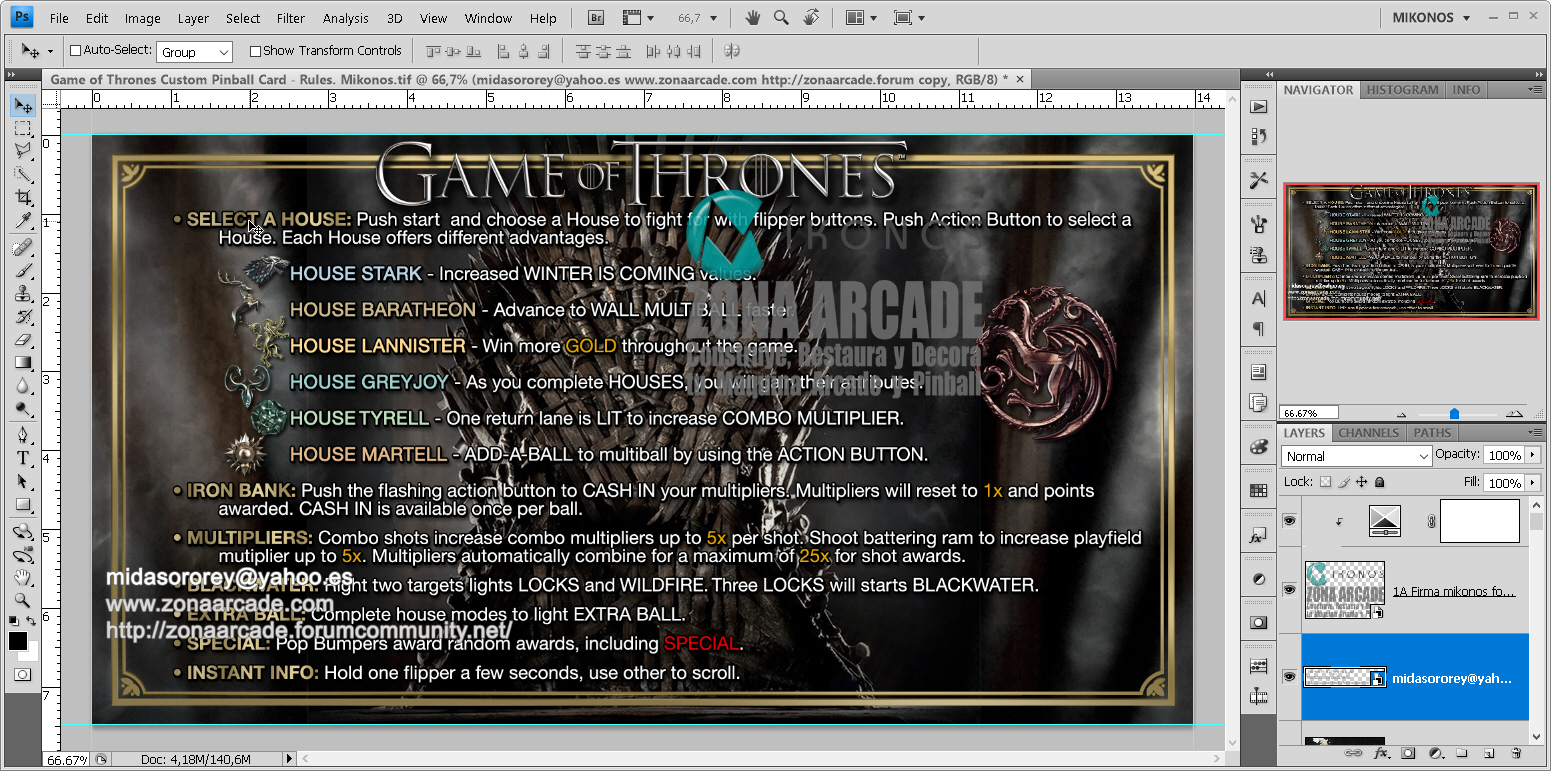1551x771 pixels.
Task: Toggle Lock all padlock
Action: tap(1380, 482)
